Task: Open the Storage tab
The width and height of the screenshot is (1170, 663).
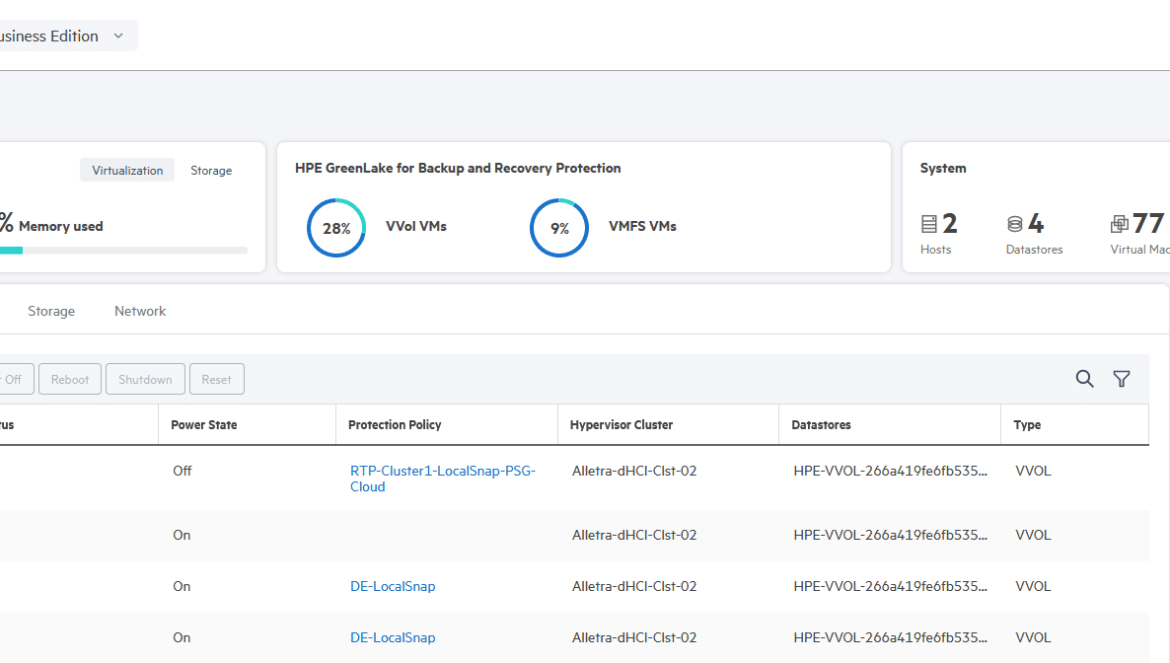Action: (x=51, y=311)
